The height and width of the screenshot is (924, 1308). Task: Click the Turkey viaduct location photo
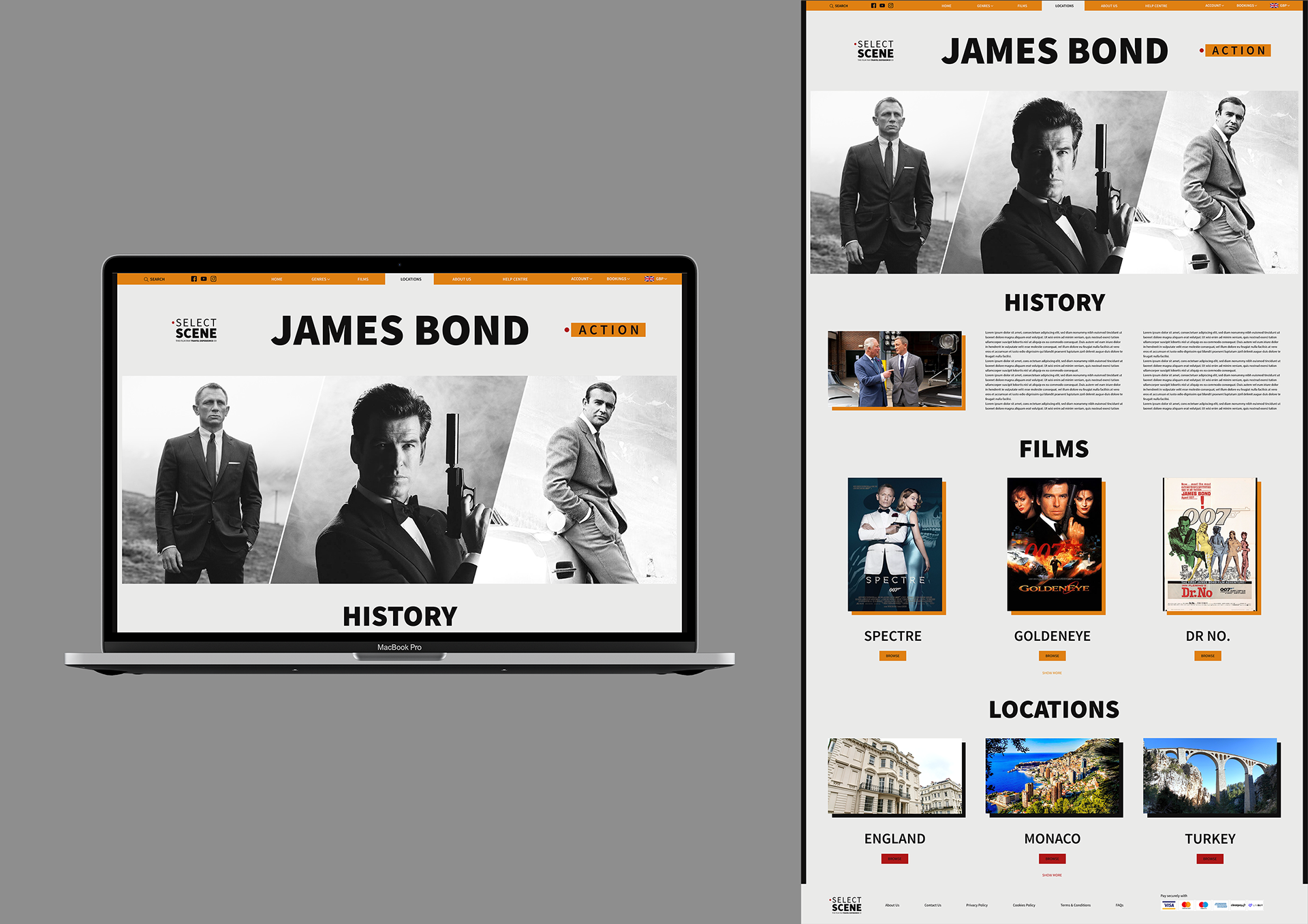[x=1210, y=776]
